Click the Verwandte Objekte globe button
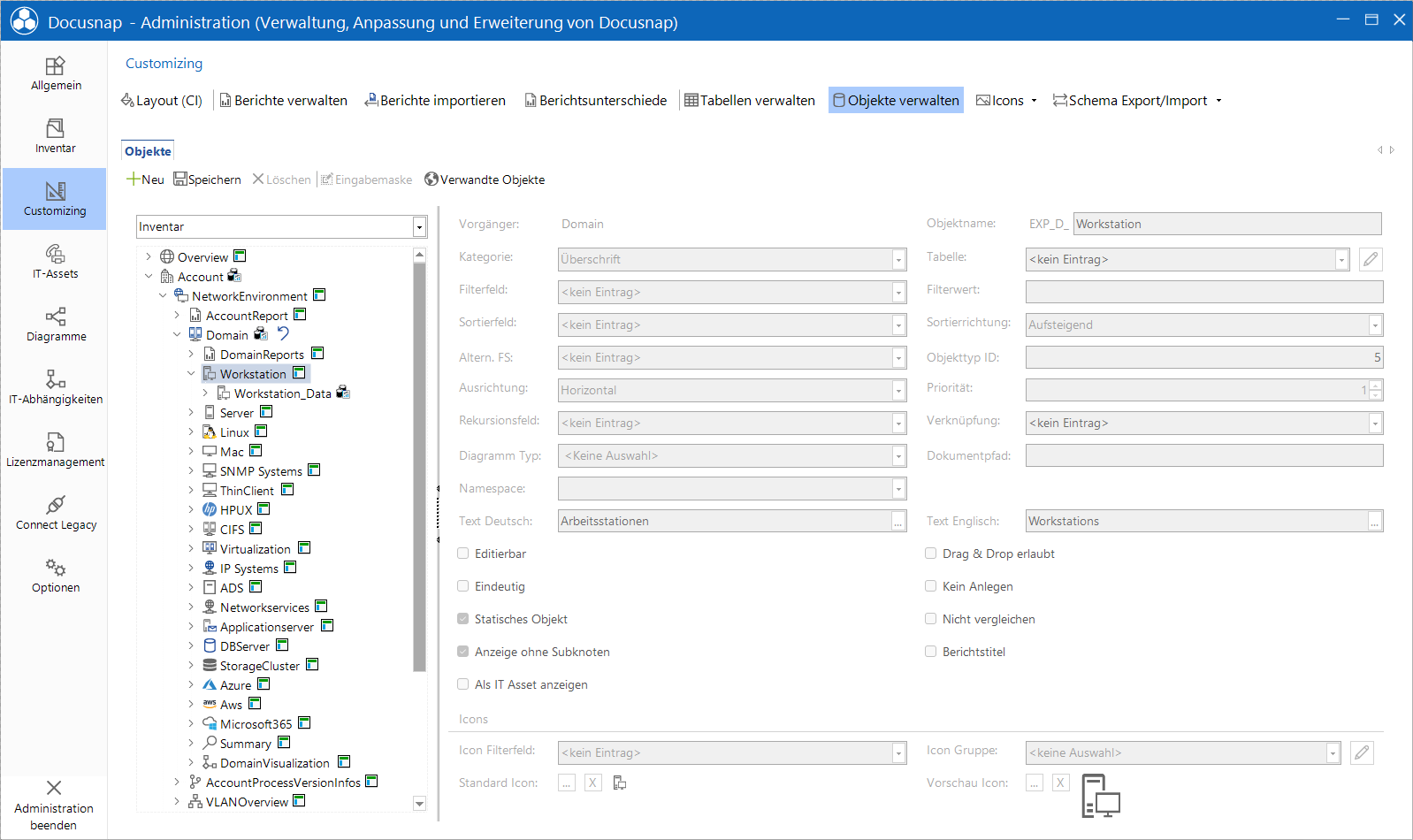Viewport: 1413px width, 840px height. tap(485, 179)
